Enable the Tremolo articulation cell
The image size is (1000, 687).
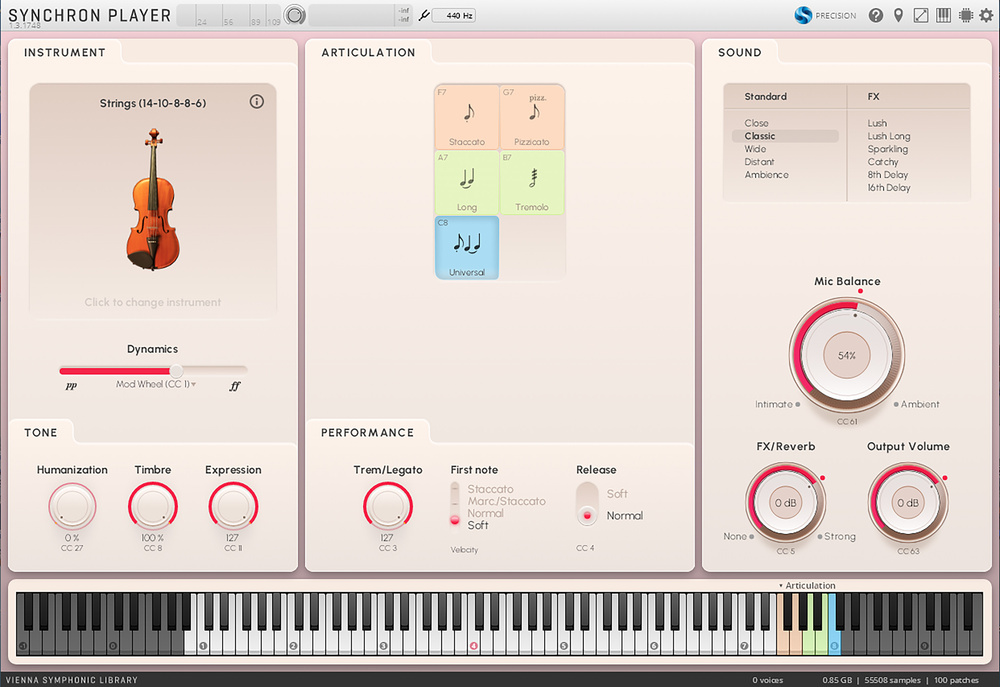click(532, 182)
